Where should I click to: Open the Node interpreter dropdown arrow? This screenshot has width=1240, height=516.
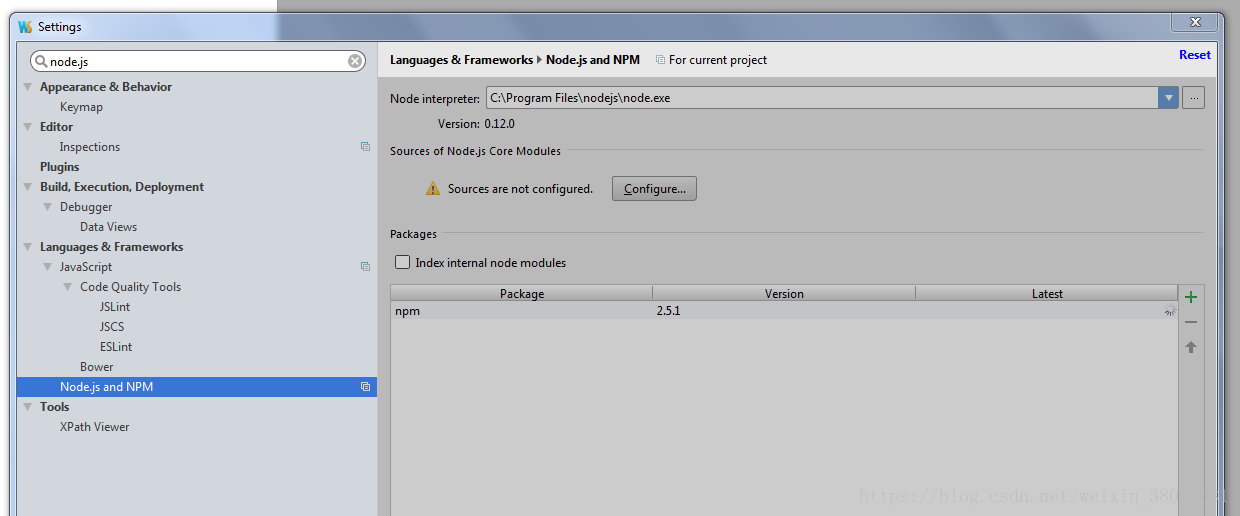[1168, 98]
